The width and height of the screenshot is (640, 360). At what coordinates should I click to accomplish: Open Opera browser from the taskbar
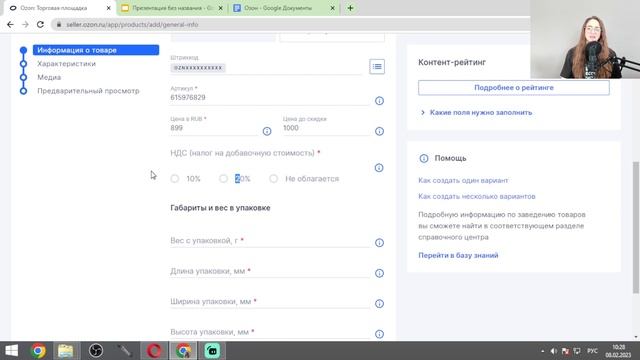(x=154, y=351)
